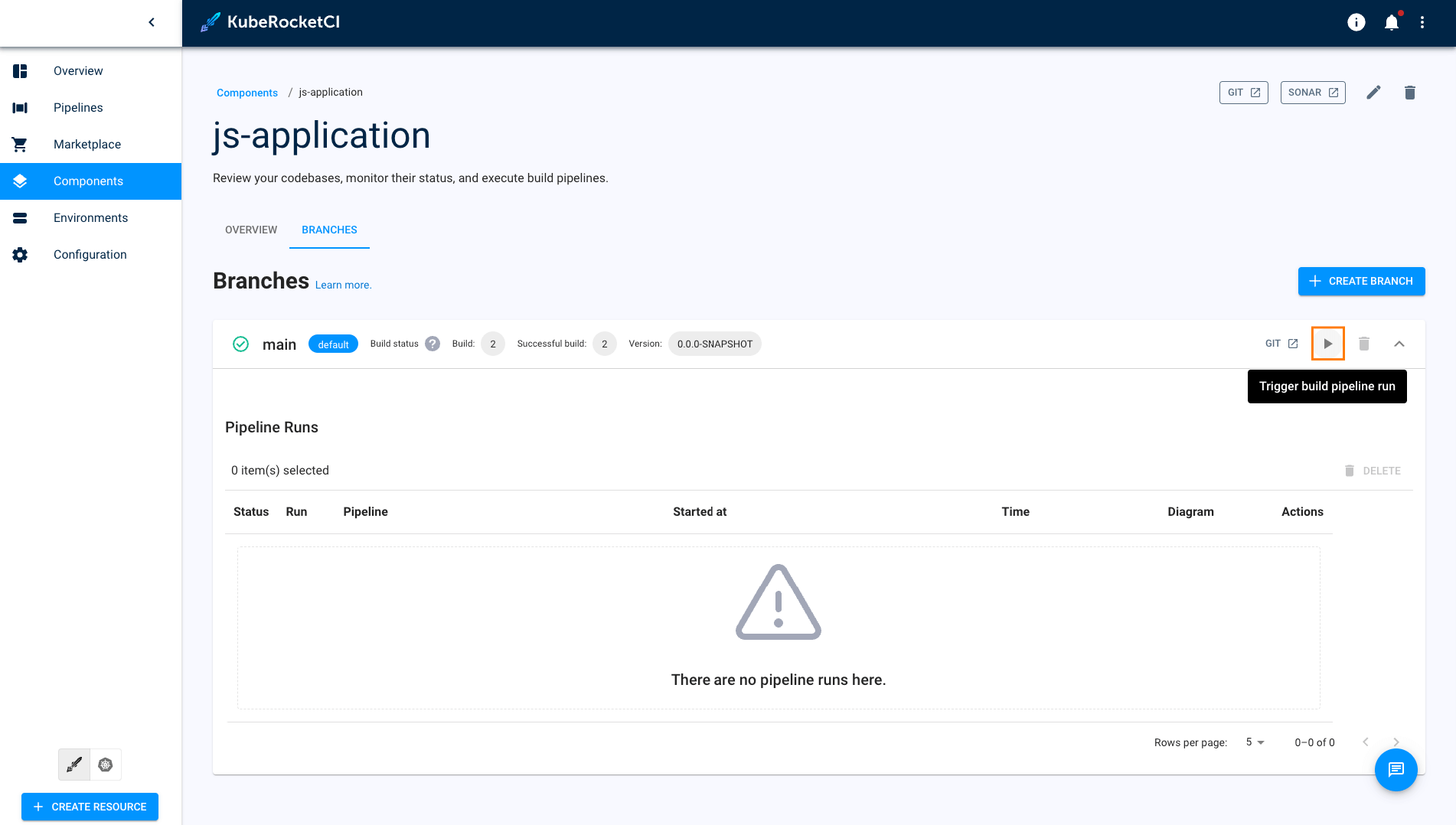
Task: Open the Environments section
Action: pos(90,217)
